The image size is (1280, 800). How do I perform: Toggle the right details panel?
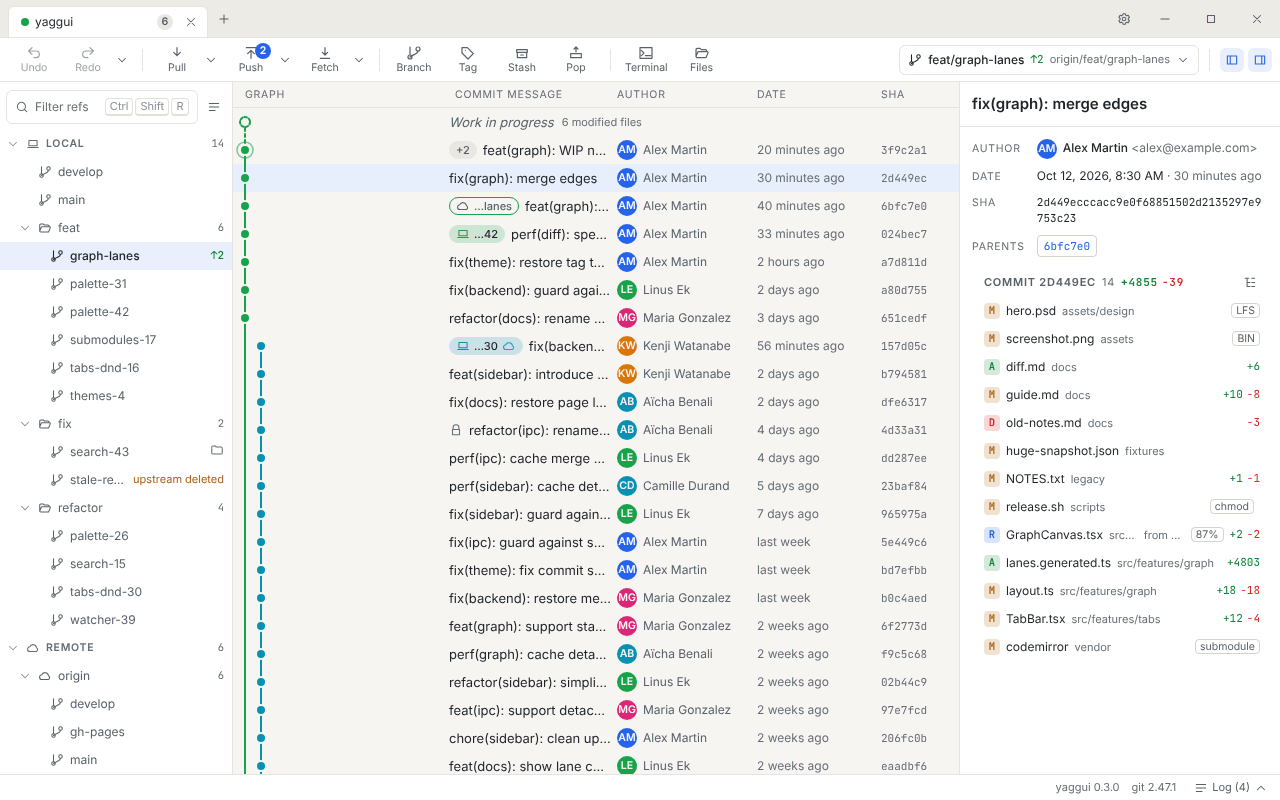[1260, 60]
